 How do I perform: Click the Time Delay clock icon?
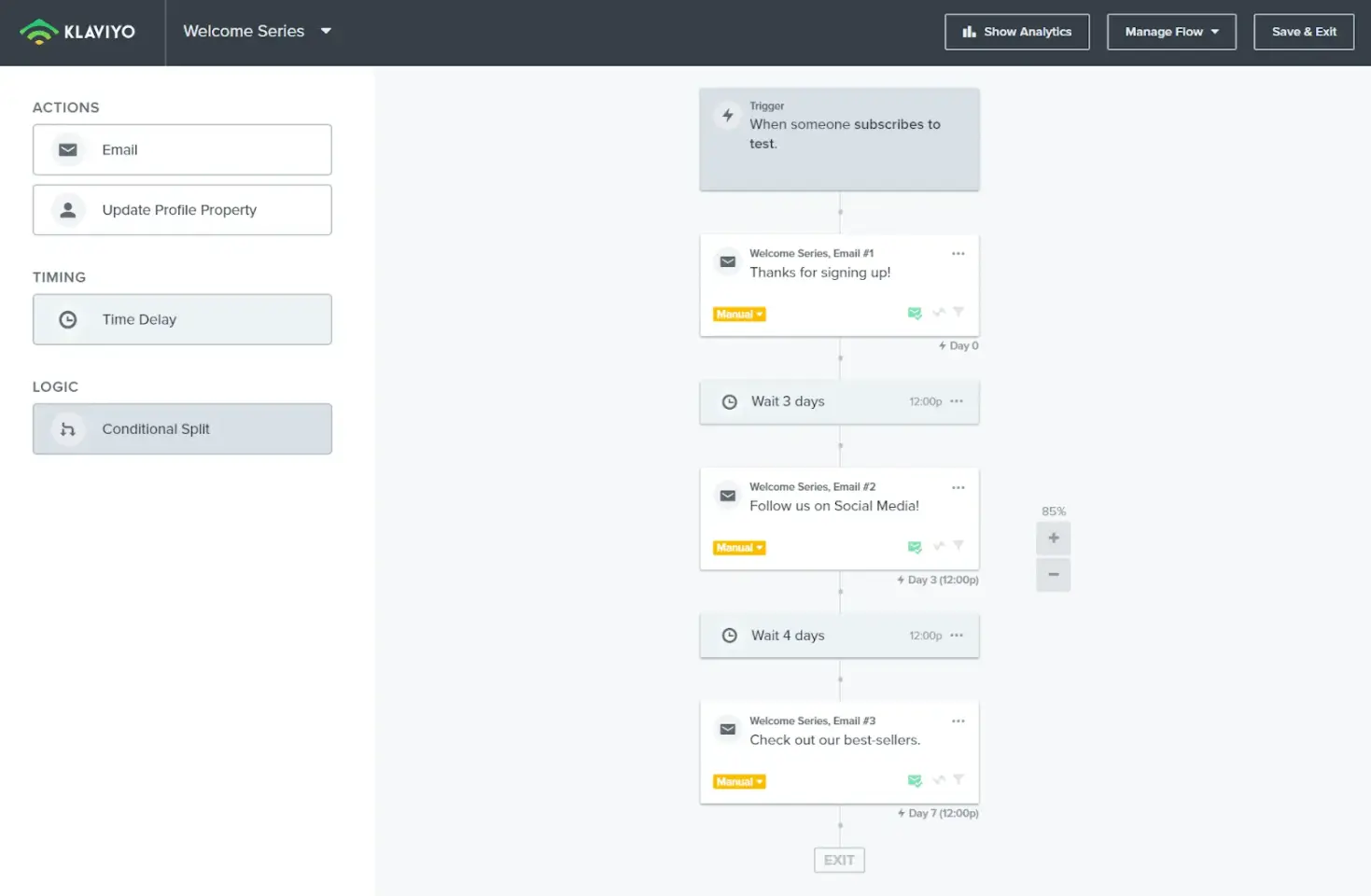tap(66, 319)
